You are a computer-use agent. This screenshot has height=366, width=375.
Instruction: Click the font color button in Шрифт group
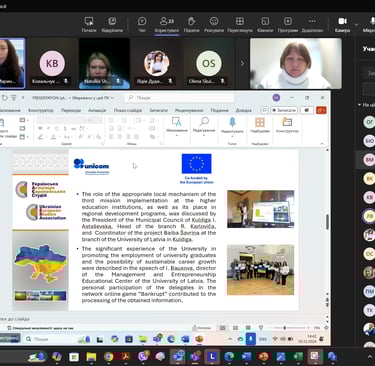point(53,137)
